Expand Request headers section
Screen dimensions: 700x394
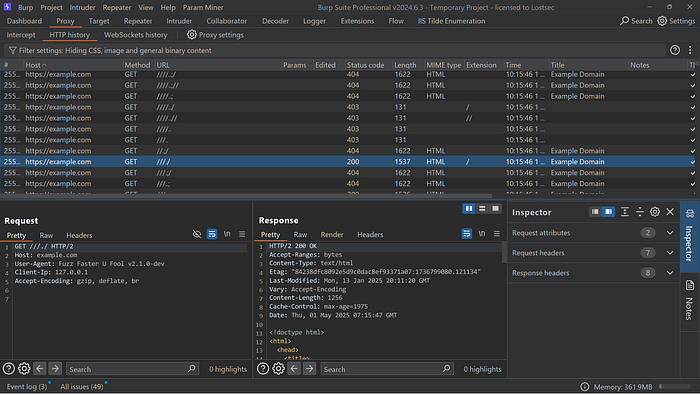[x=670, y=253]
